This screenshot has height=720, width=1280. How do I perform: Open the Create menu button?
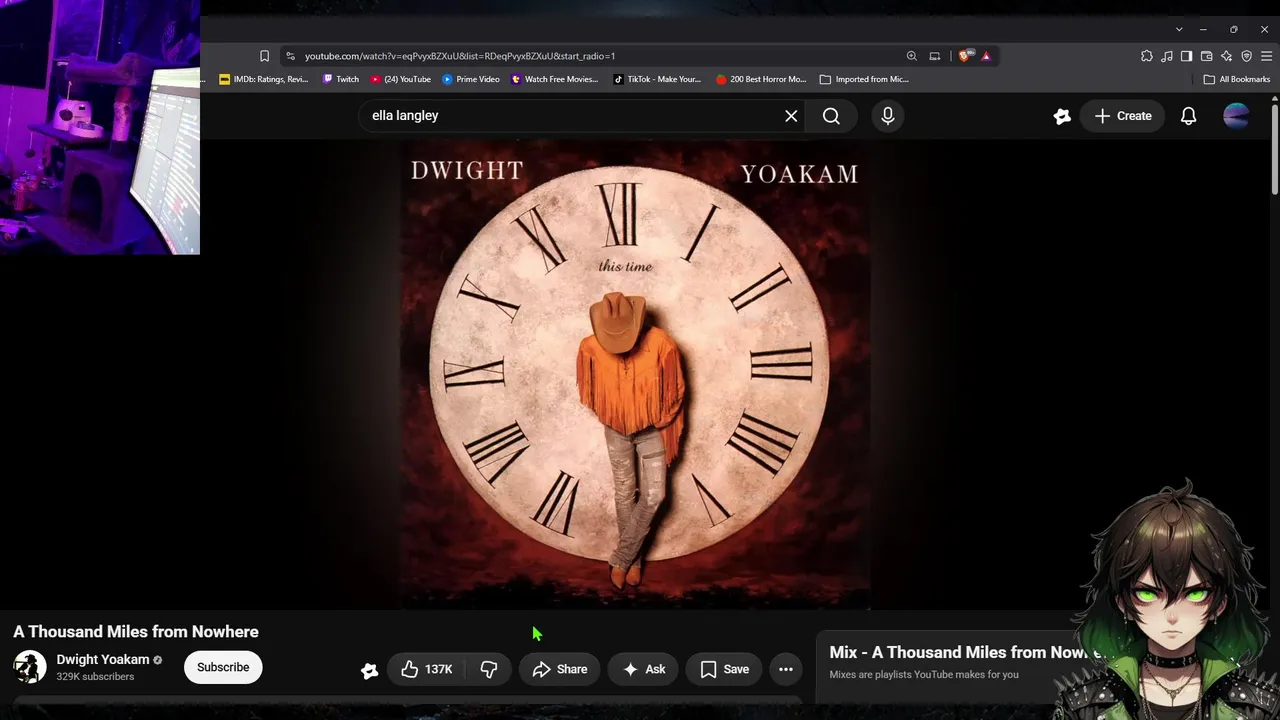pyautogui.click(x=1123, y=116)
